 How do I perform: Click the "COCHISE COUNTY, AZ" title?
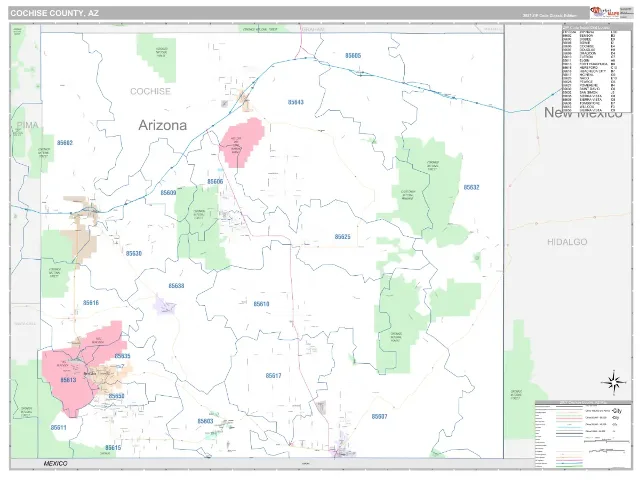click(x=54, y=13)
